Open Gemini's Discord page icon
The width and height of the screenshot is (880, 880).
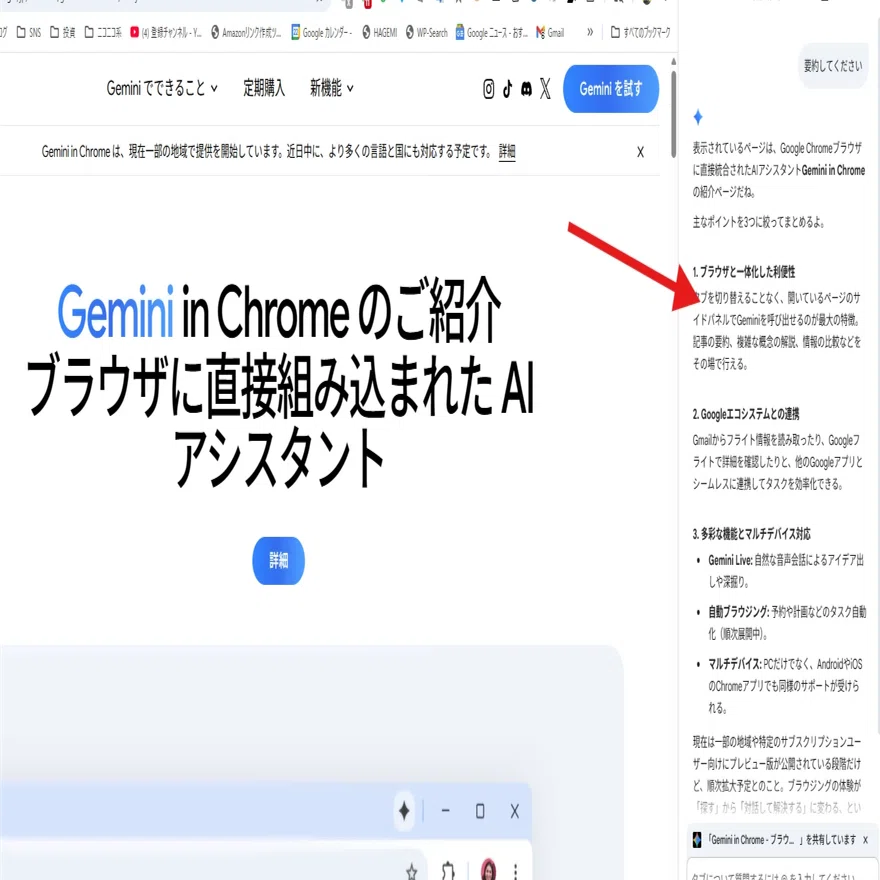tap(526, 89)
